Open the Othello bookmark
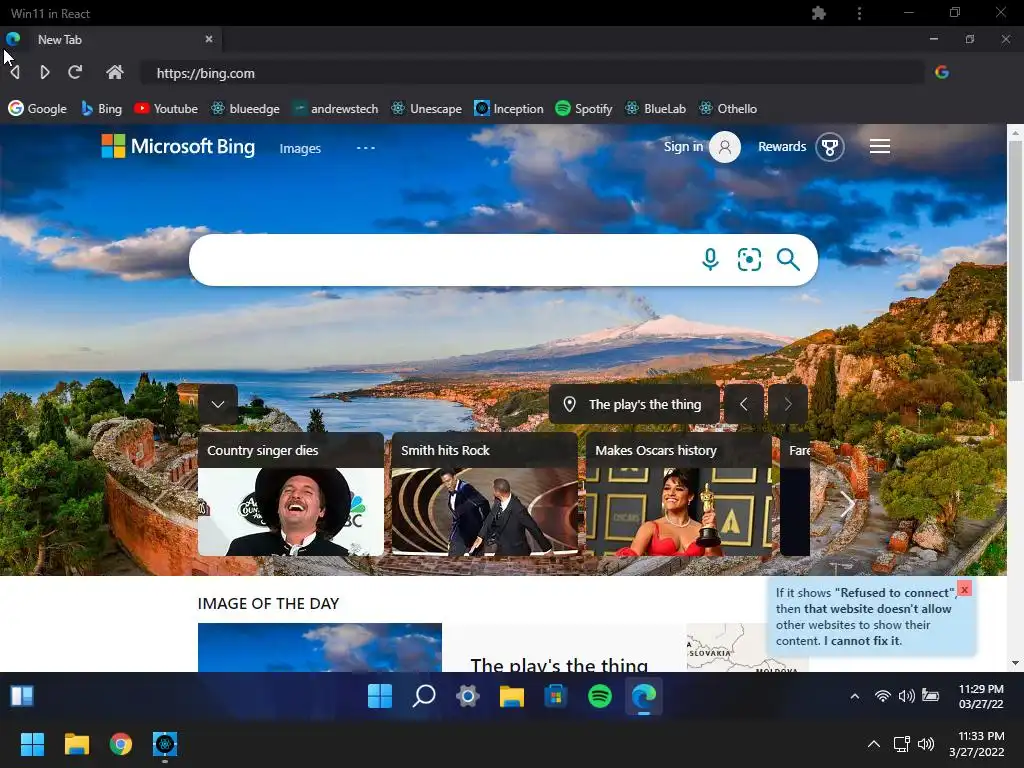 pos(728,108)
